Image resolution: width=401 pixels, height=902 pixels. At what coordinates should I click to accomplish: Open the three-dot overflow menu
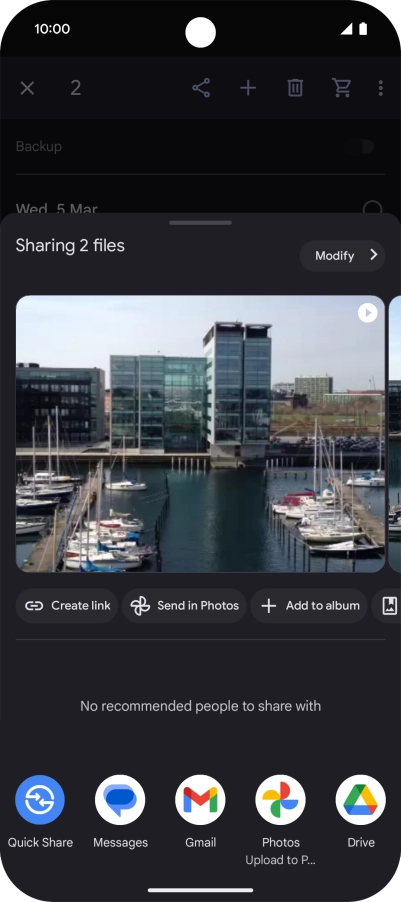click(x=381, y=88)
